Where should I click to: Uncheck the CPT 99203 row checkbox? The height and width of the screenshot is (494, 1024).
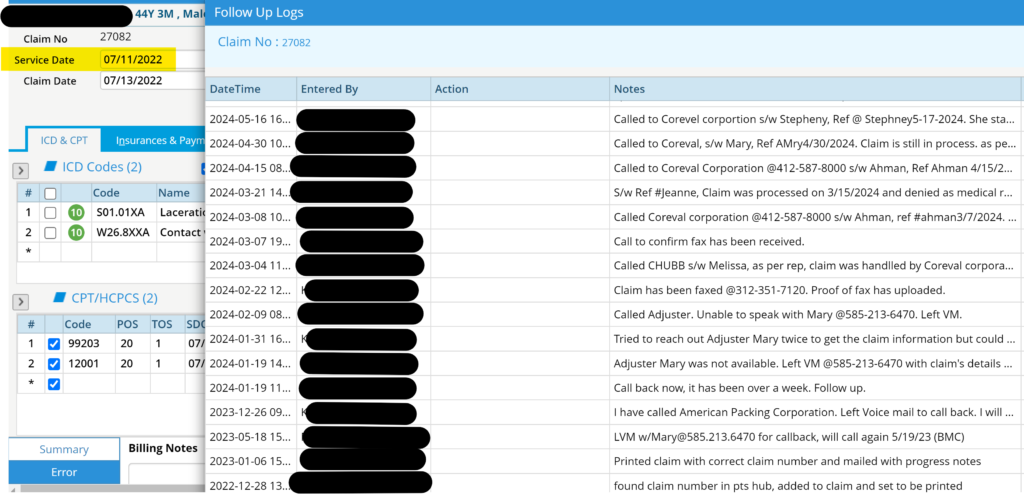(54, 344)
